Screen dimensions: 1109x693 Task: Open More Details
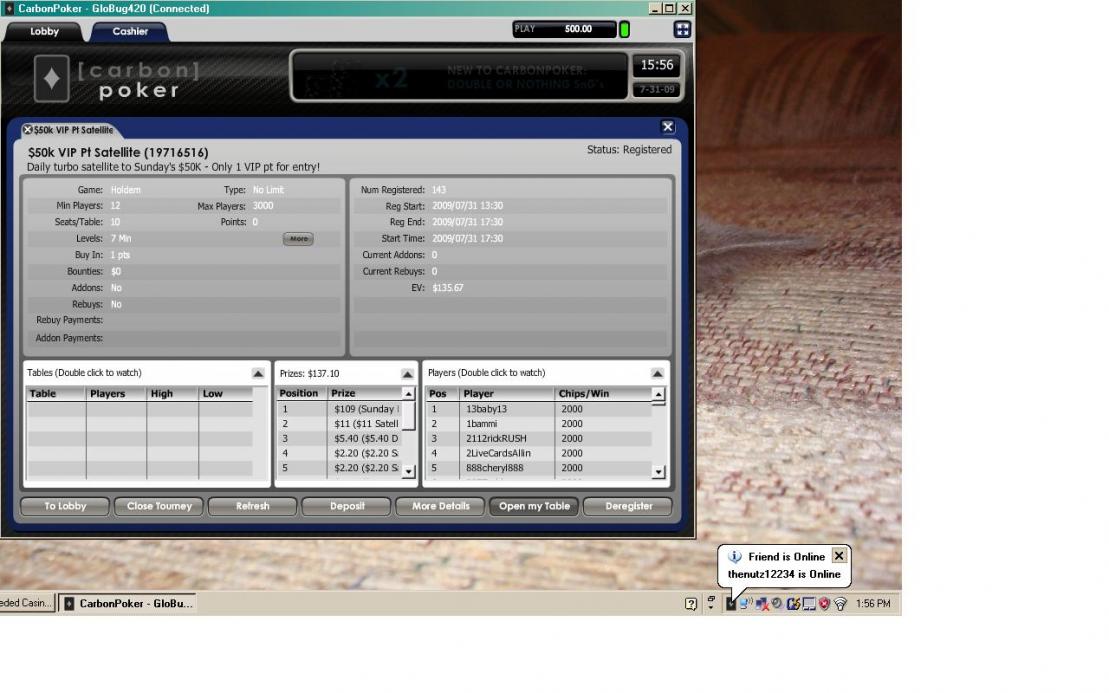(x=441, y=506)
